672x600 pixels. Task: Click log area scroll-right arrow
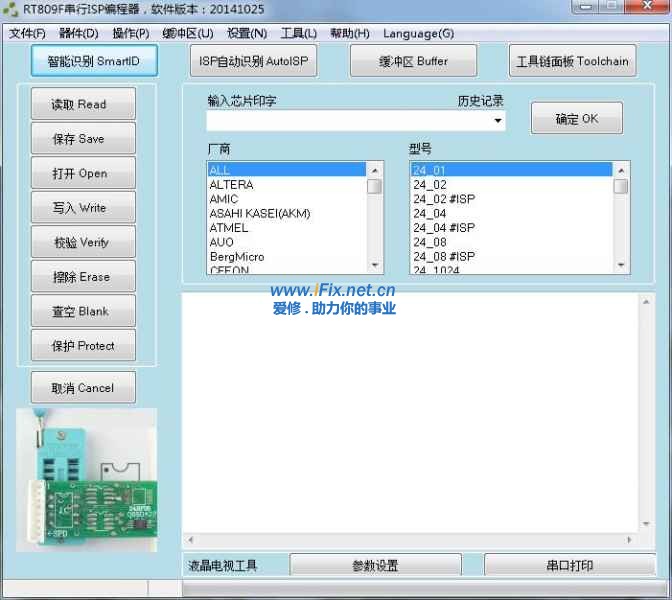(x=629, y=540)
